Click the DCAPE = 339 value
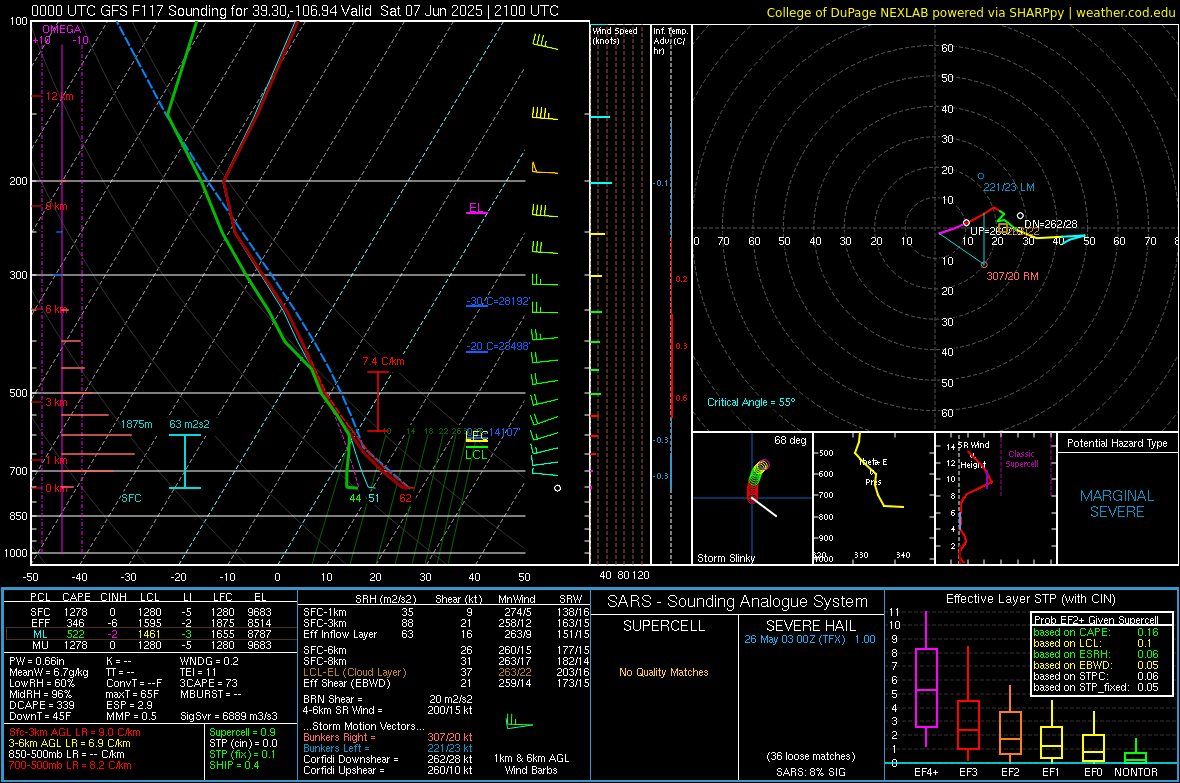The height and width of the screenshot is (783, 1180). [41, 705]
